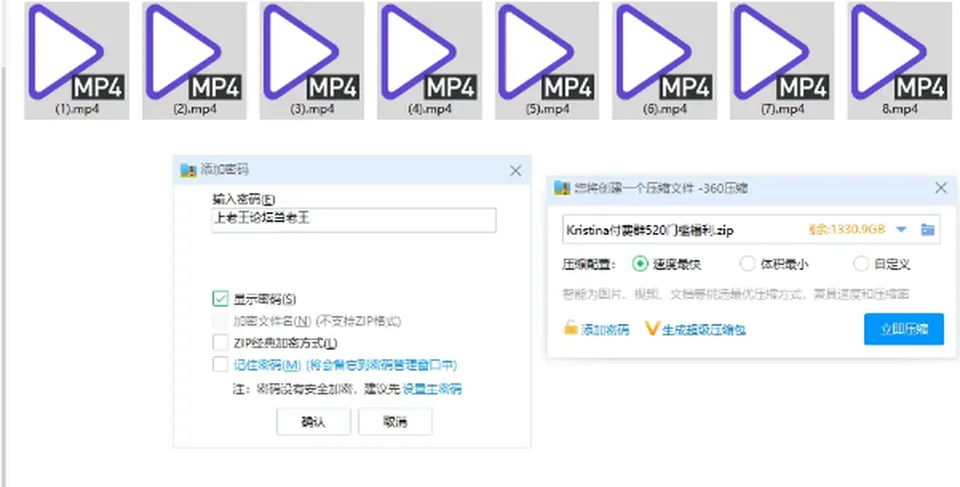Viewport: 960px width, 487px height.
Task: Select the 自定义 radio option
Action: point(861,264)
